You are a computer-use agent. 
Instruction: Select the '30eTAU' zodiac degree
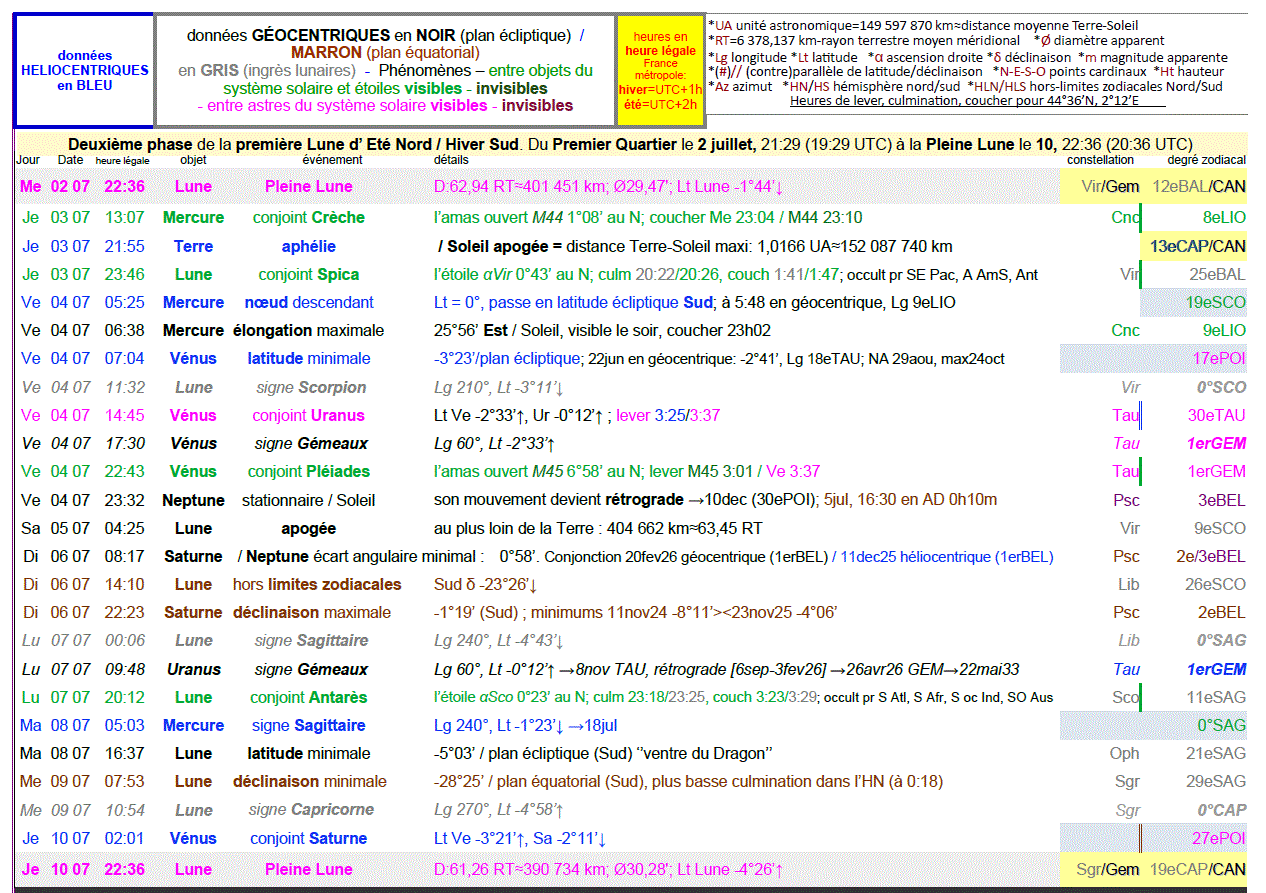click(x=1217, y=415)
